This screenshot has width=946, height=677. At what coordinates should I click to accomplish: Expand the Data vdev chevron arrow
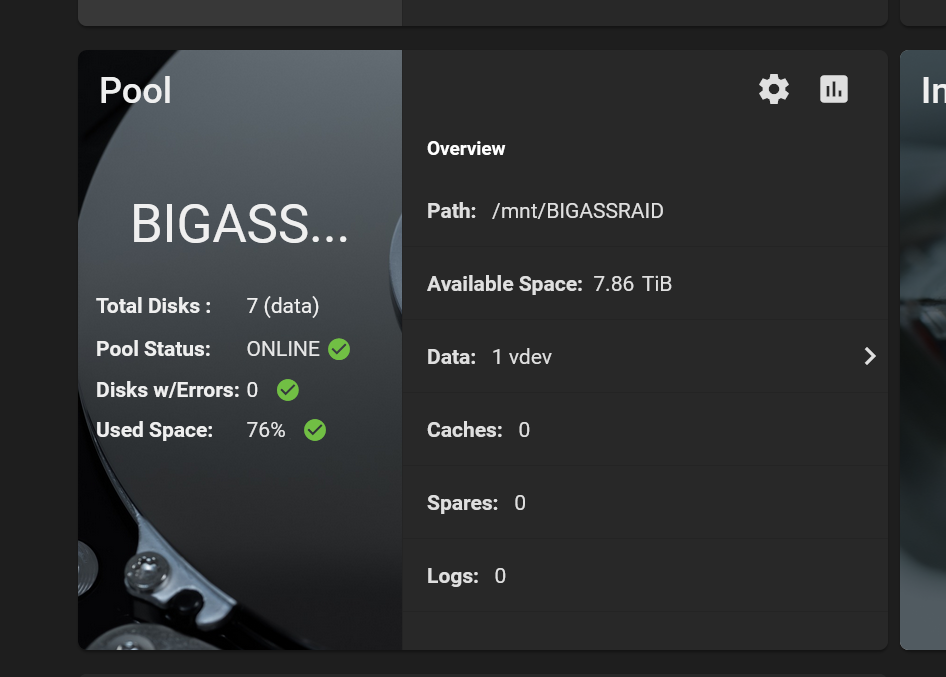click(x=869, y=356)
